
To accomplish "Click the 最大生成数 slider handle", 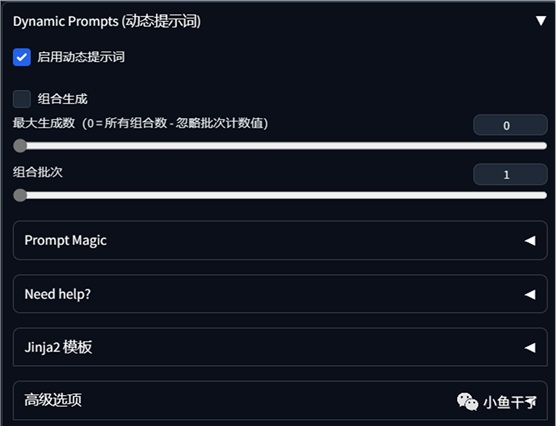I will (20, 146).
